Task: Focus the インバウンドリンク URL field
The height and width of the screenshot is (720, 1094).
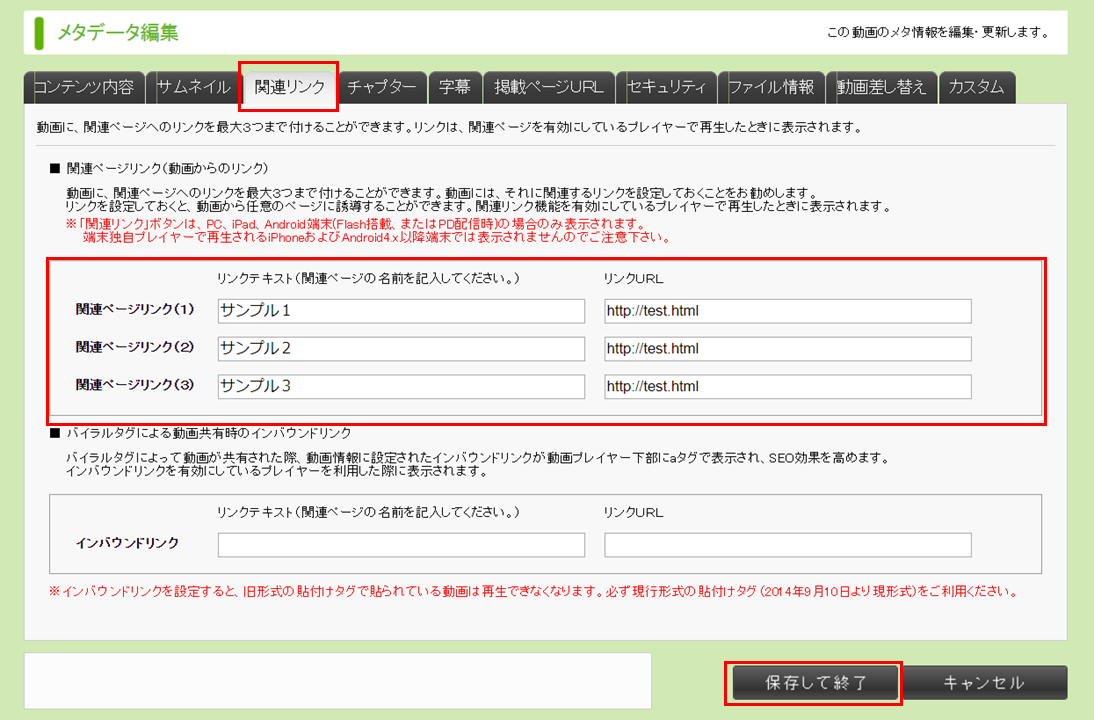Action: (788, 544)
